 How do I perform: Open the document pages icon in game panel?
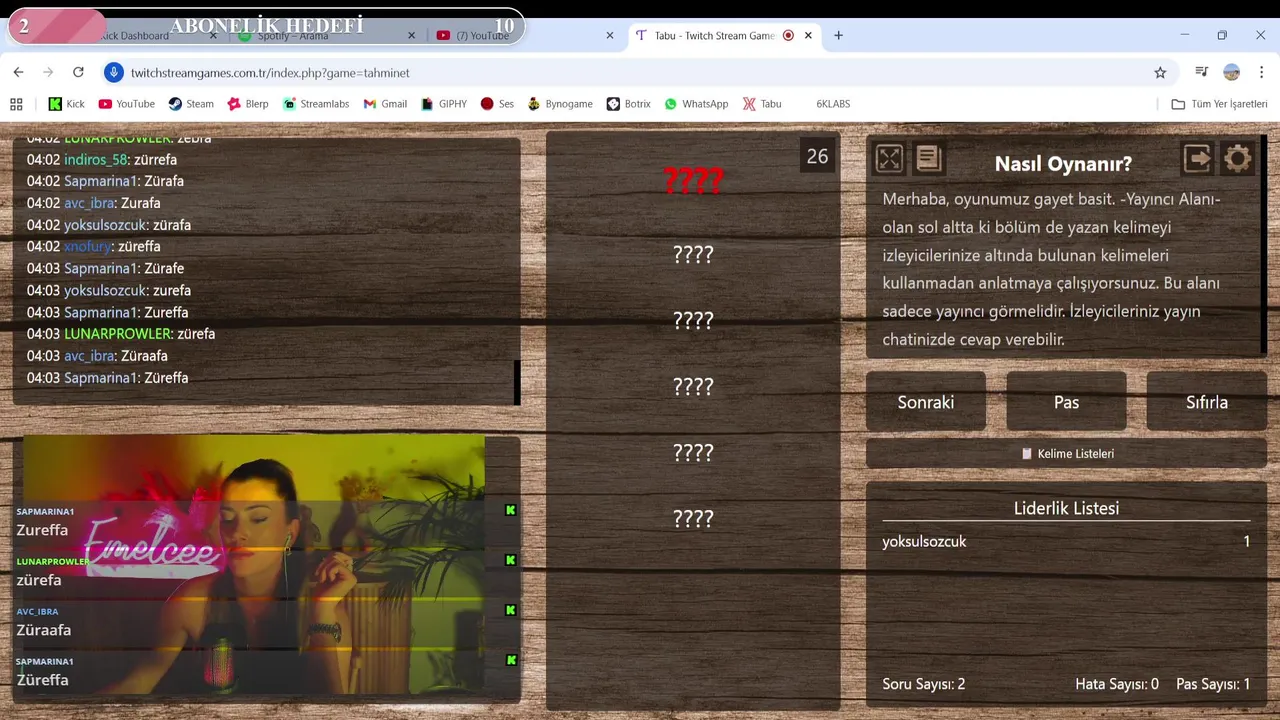pos(928,158)
